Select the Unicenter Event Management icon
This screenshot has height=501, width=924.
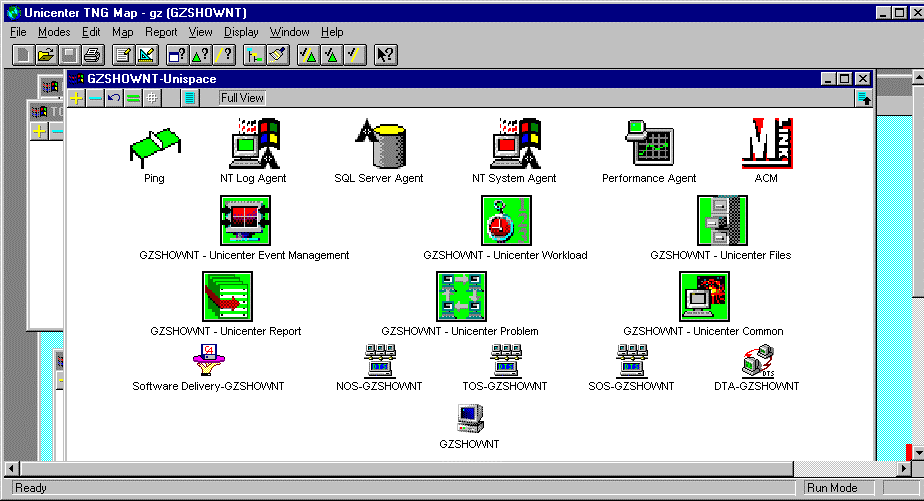245,220
